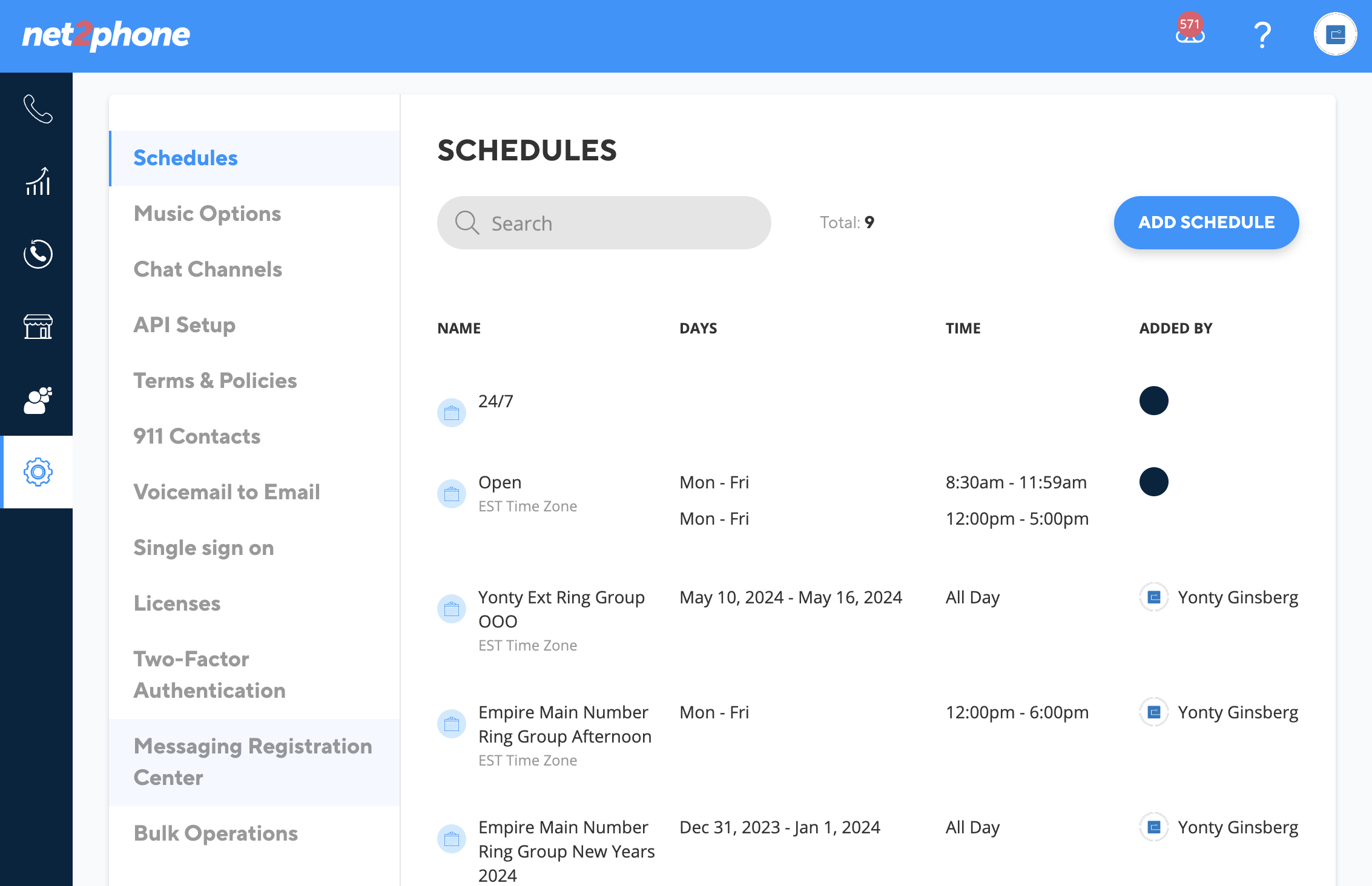Click the ADDED BY column header

1176,329
